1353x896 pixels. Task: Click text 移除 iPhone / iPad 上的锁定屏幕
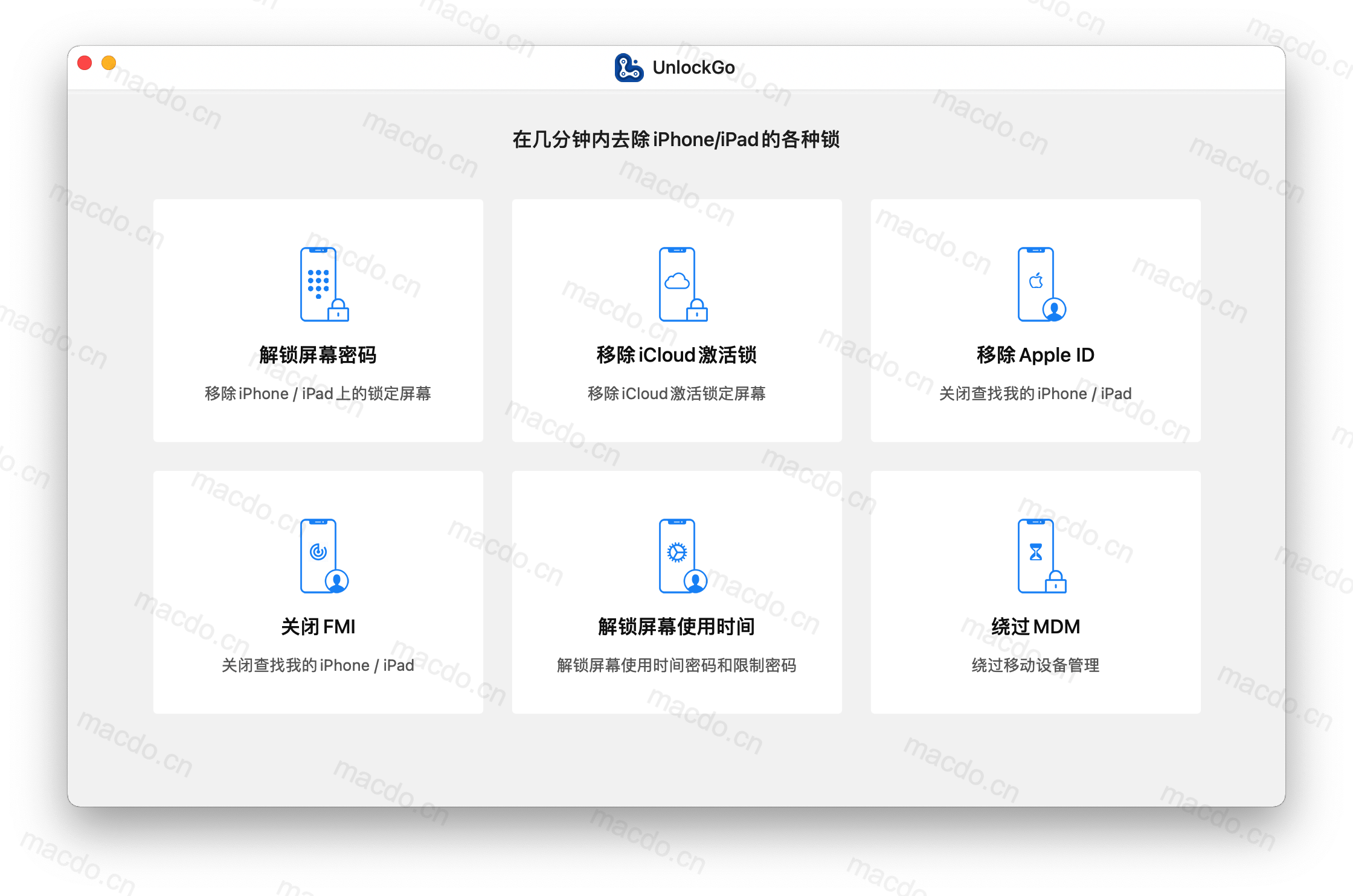(x=318, y=394)
